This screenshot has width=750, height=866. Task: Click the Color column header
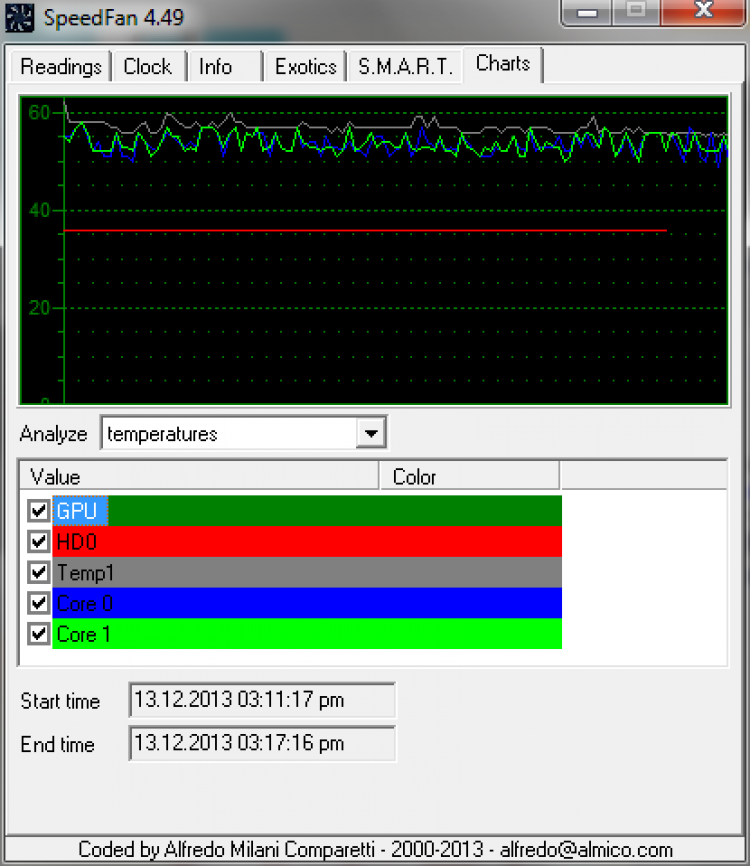point(470,477)
